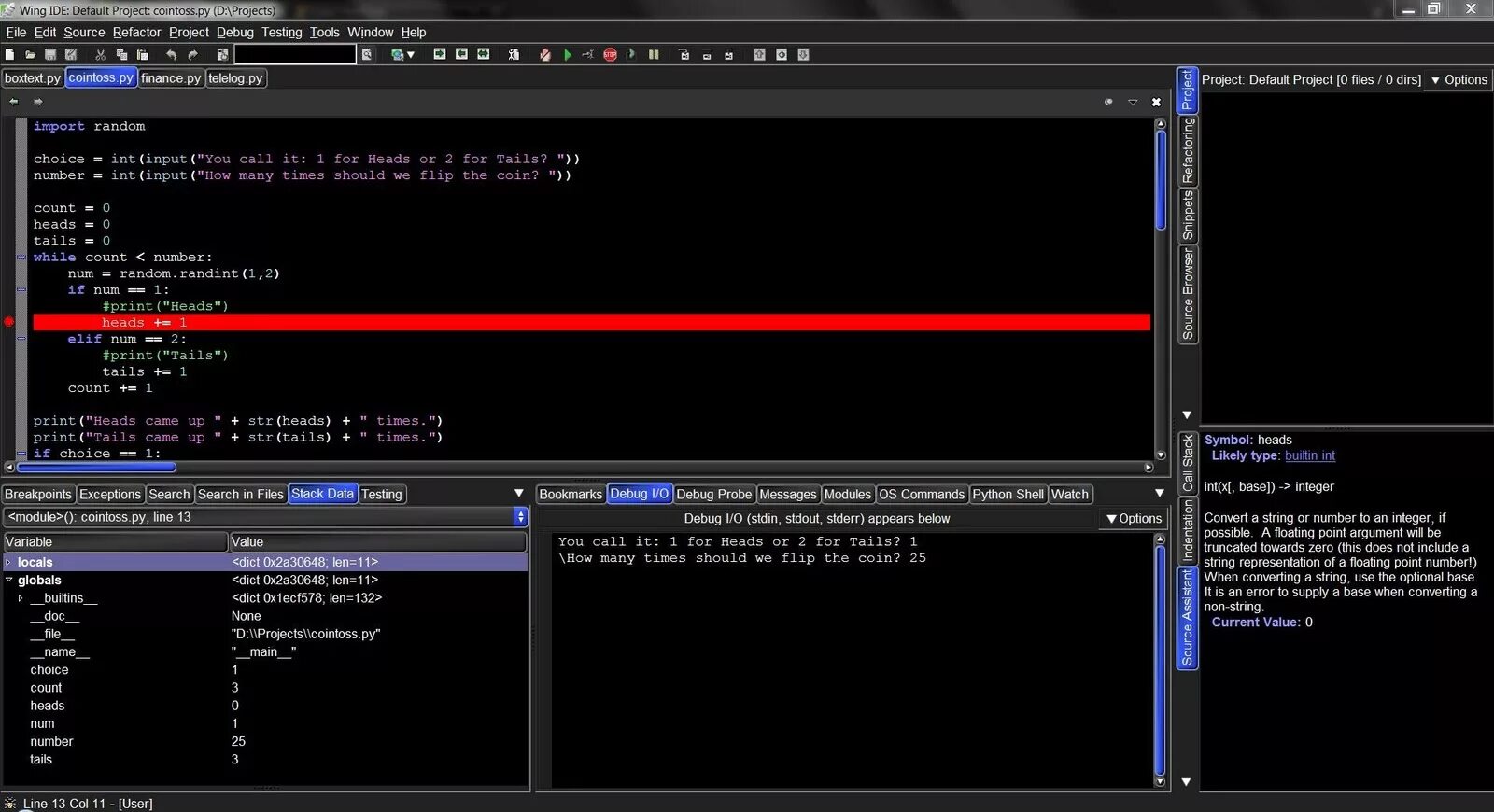Screen dimensions: 1494x812
Task: Click the cut scissors icon
Action: coord(100,55)
